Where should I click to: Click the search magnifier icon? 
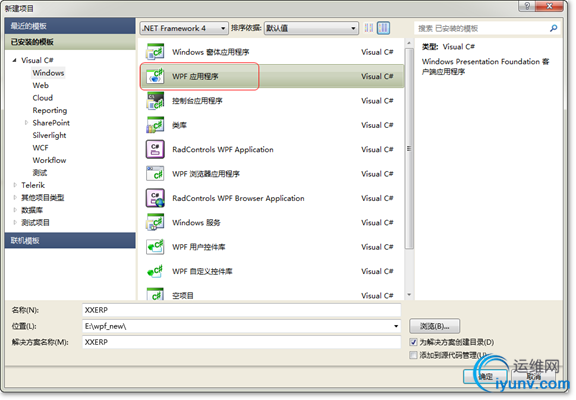click(553, 28)
